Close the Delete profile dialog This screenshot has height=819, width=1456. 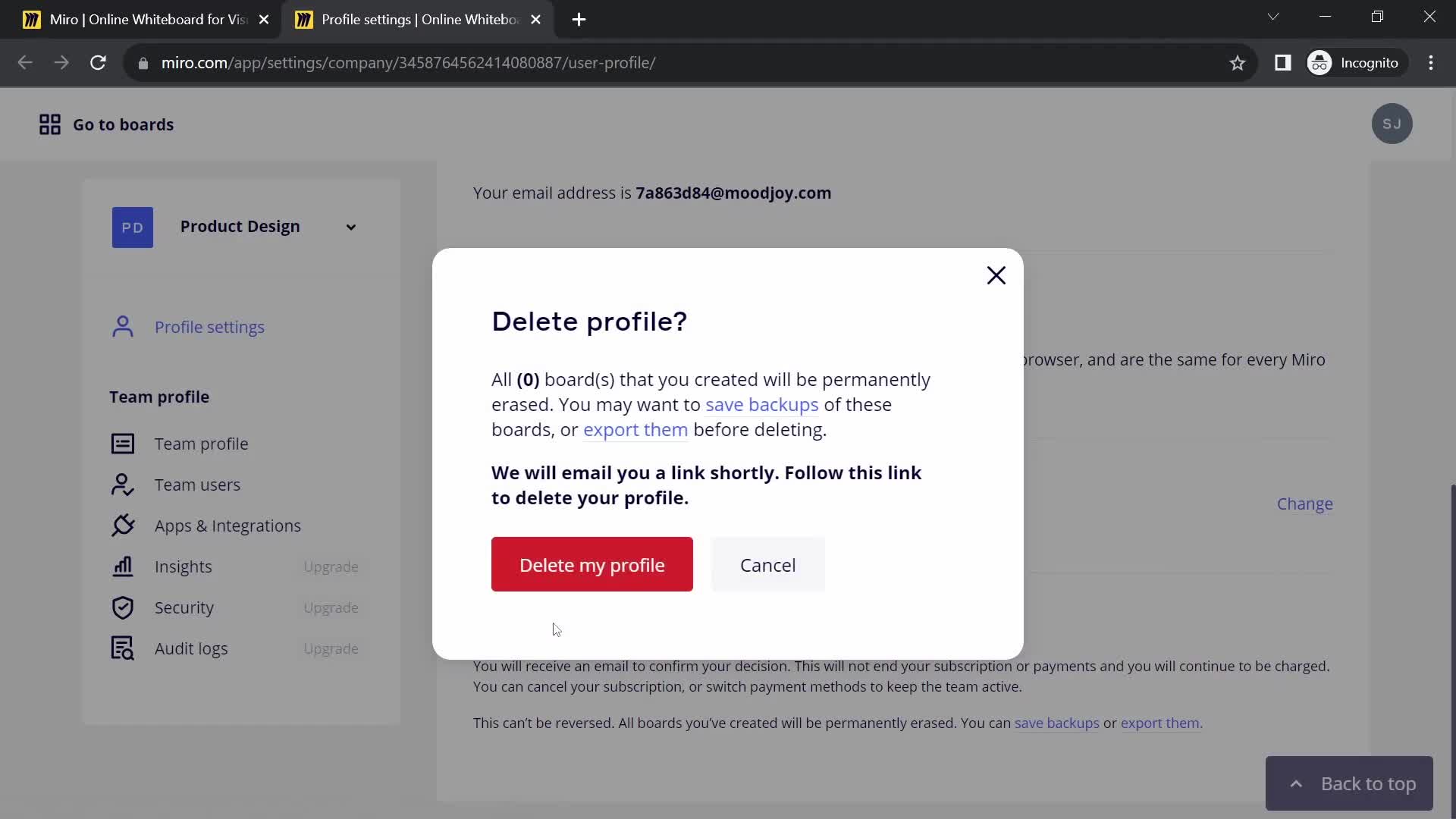[998, 275]
